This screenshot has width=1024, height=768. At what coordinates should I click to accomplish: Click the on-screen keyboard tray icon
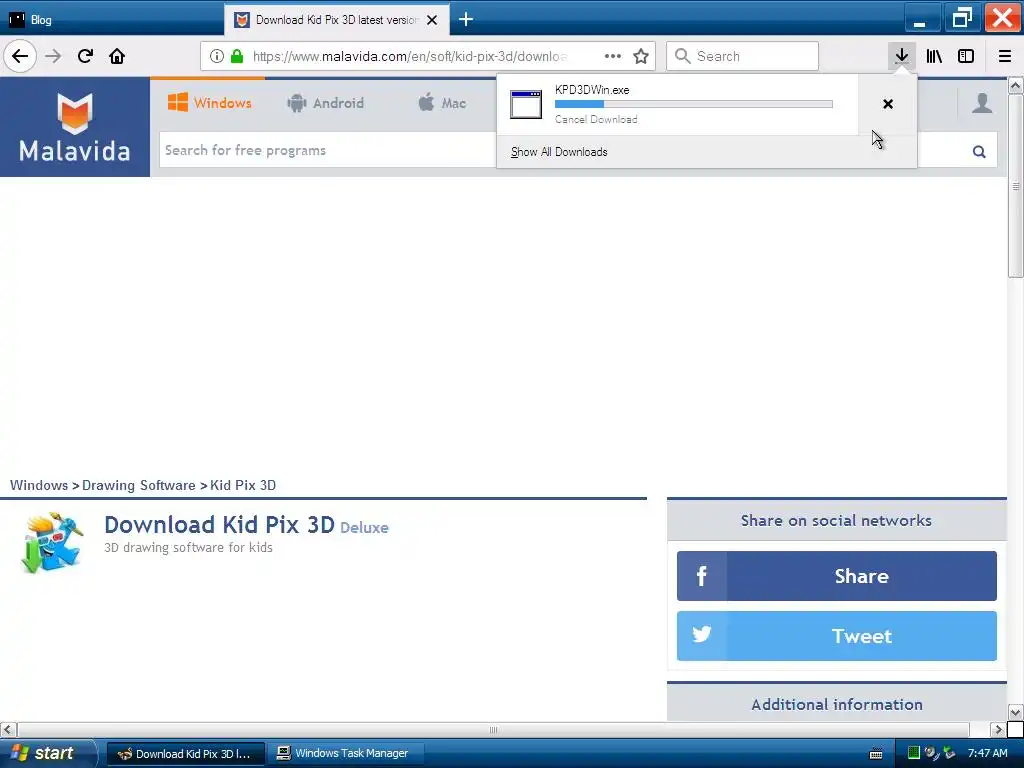pyautogui.click(x=876, y=754)
